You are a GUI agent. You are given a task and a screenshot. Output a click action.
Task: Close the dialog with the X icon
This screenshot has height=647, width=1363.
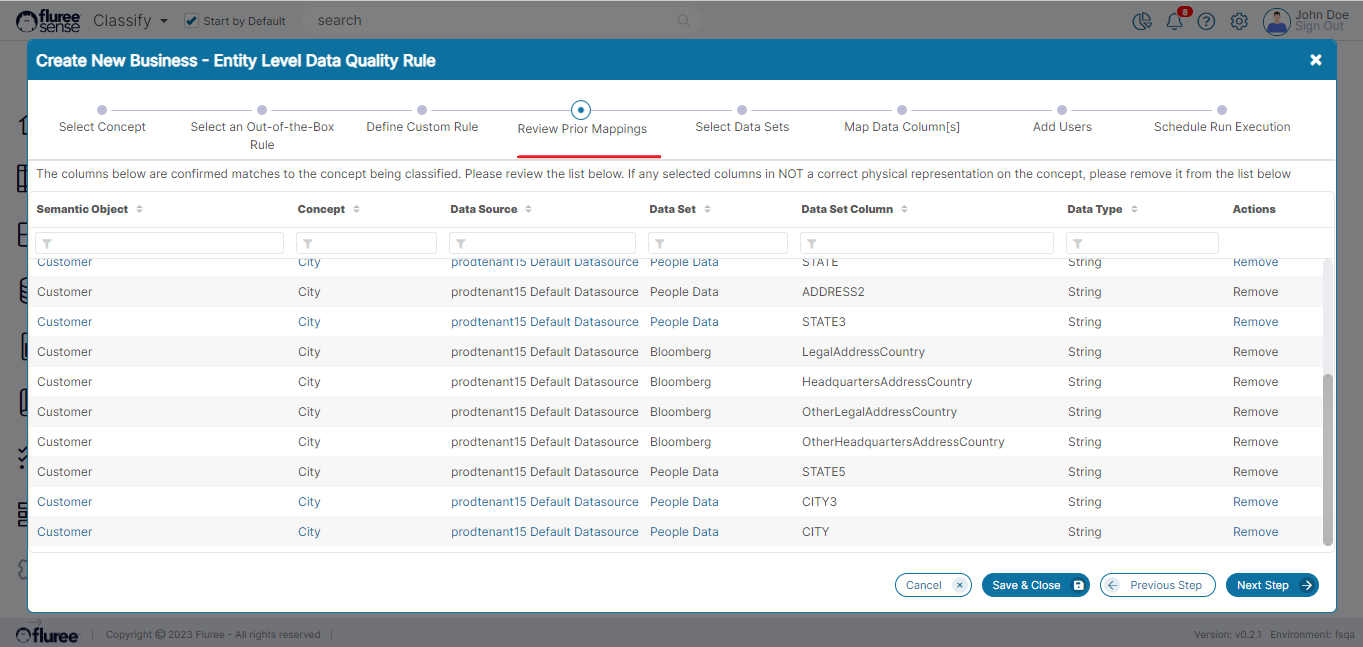[x=1315, y=60]
